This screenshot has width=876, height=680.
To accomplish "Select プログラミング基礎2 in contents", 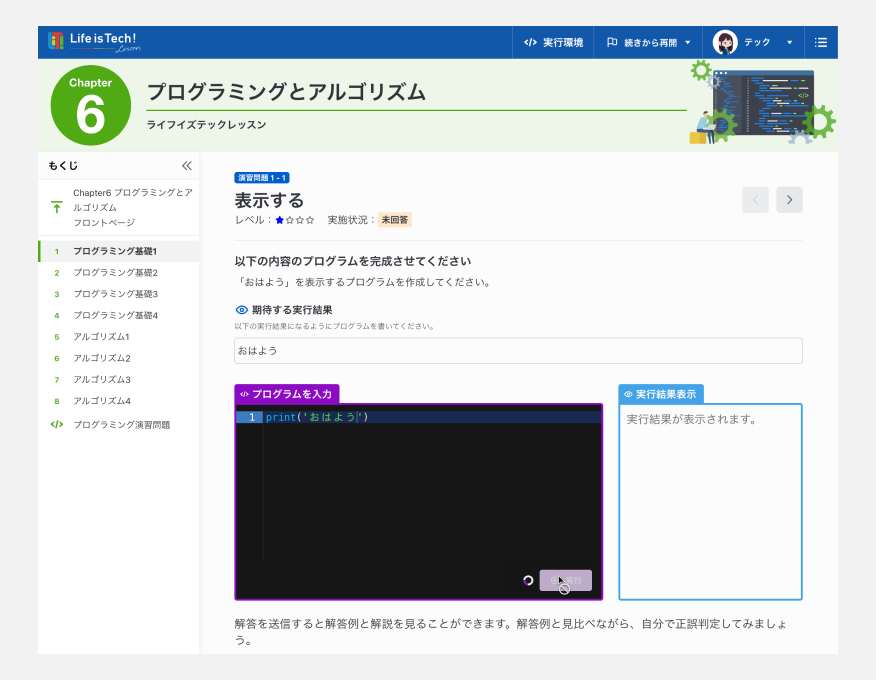I will tap(118, 273).
